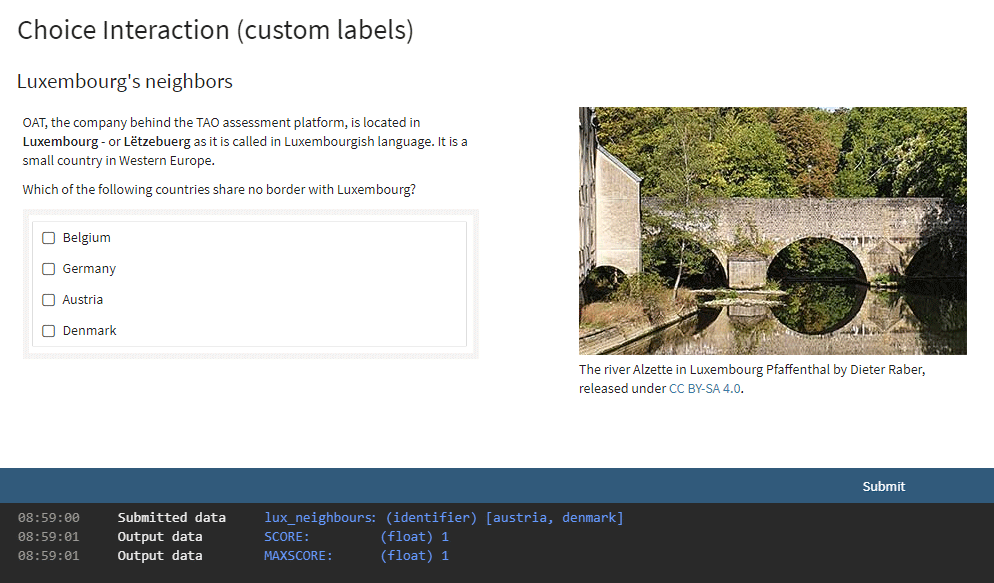Click the MAXSCORE output data line
994x583 pixels.
pos(297,556)
